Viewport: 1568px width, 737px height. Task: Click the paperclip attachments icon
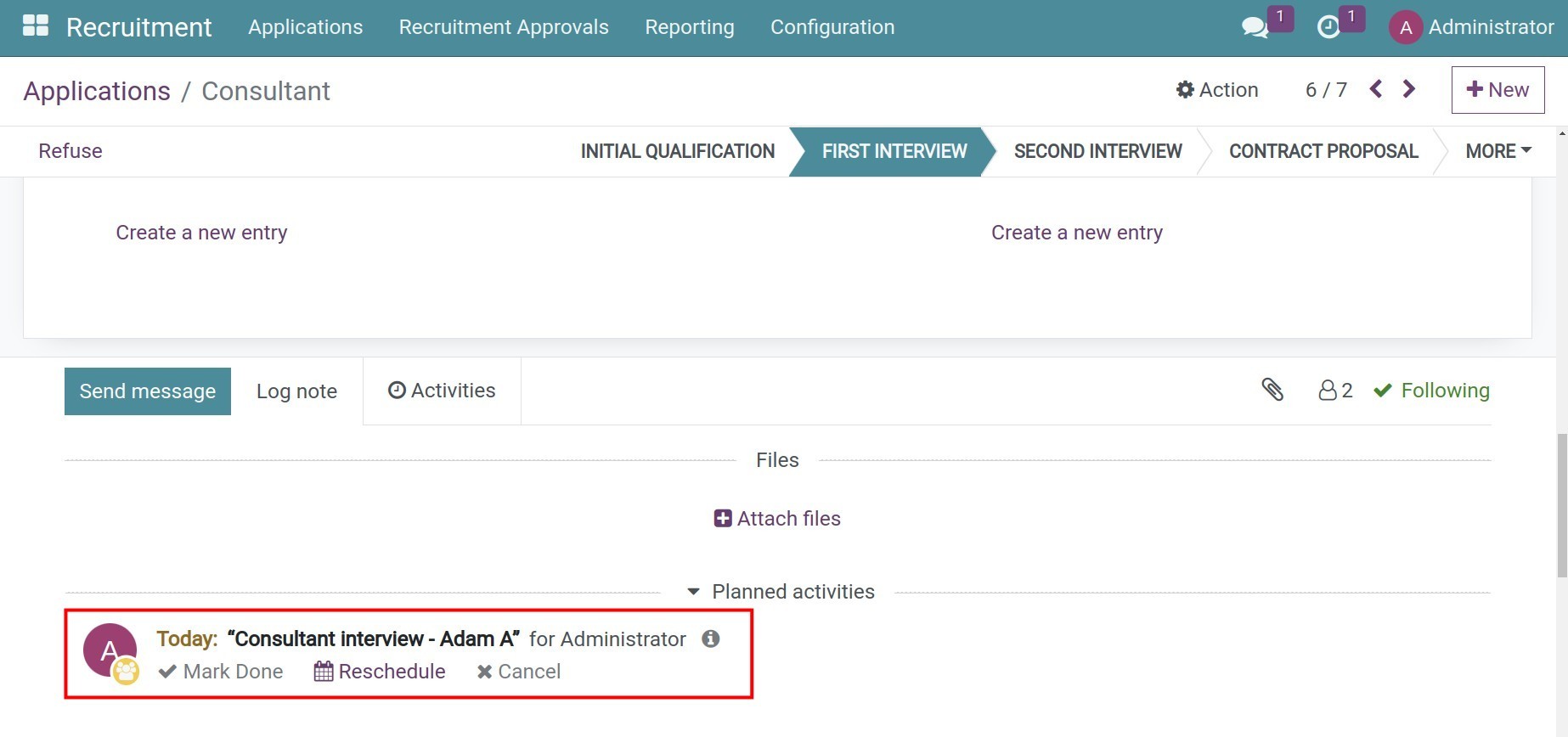[1272, 390]
